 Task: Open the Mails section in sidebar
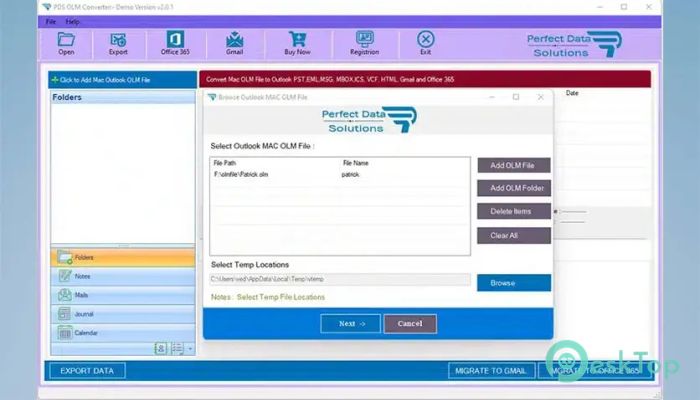(65, 295)
